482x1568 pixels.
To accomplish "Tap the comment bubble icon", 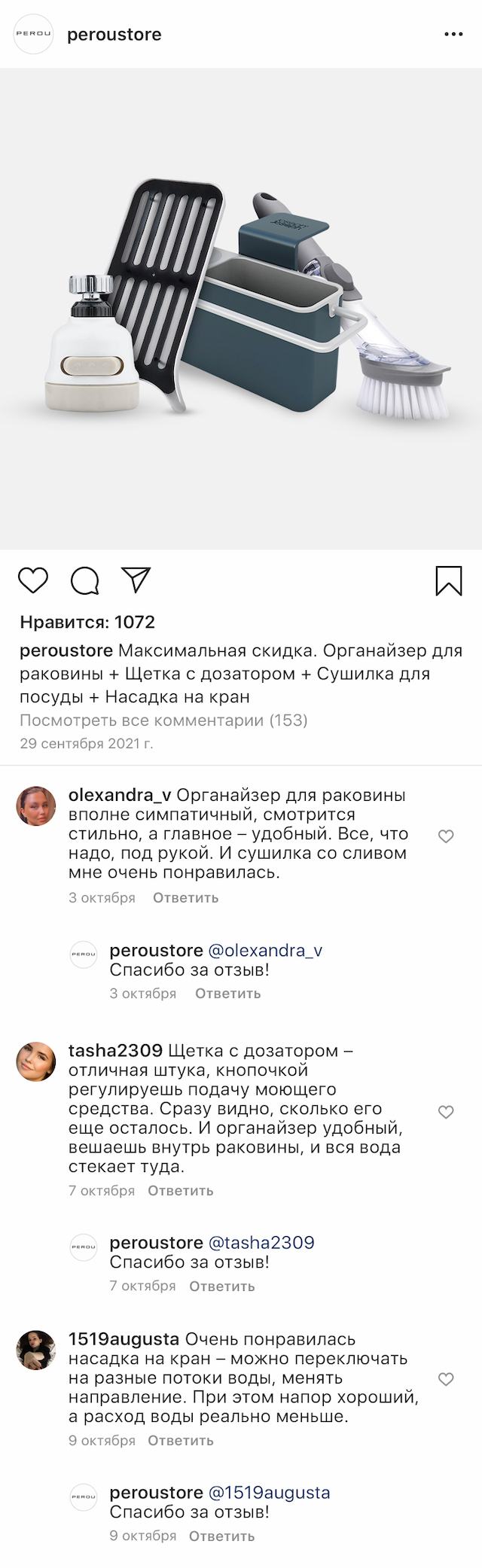I will pos(85,580).
